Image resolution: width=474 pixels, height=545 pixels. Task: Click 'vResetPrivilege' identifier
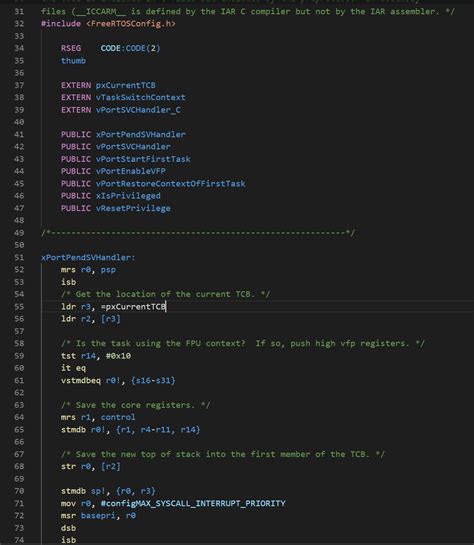click(x=133, y=208)
